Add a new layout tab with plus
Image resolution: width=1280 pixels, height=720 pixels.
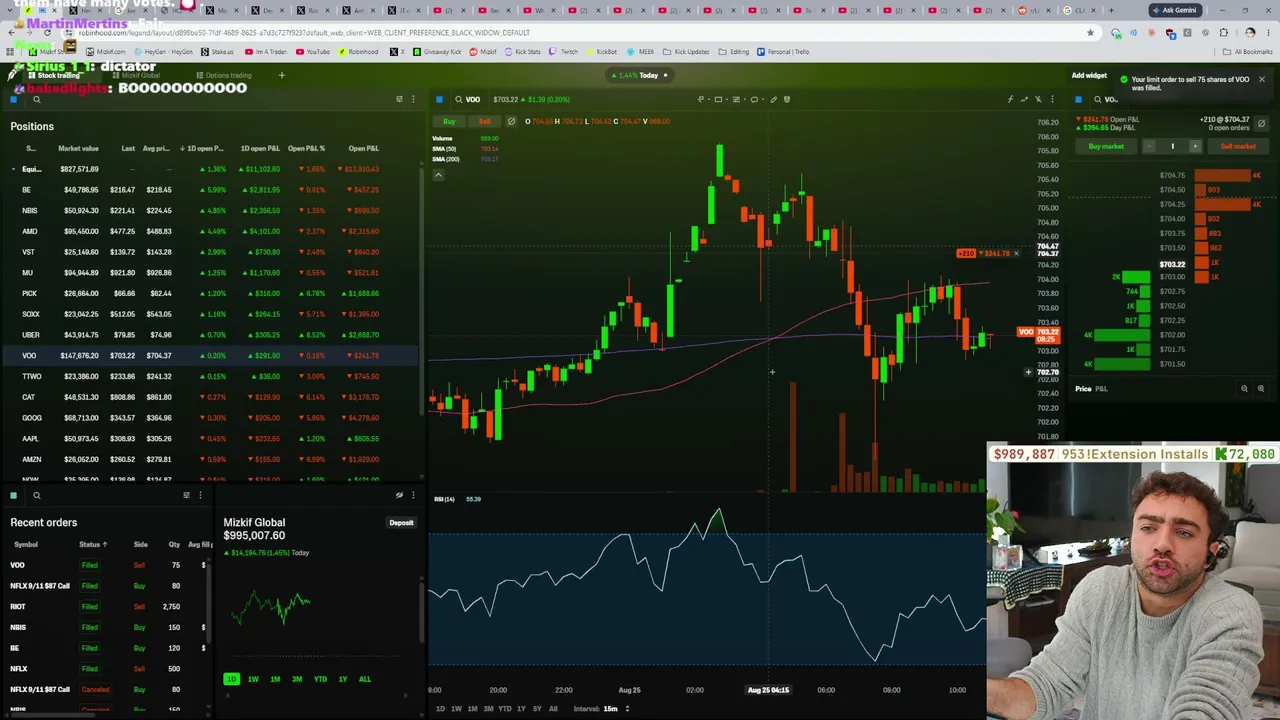[282, 75]
